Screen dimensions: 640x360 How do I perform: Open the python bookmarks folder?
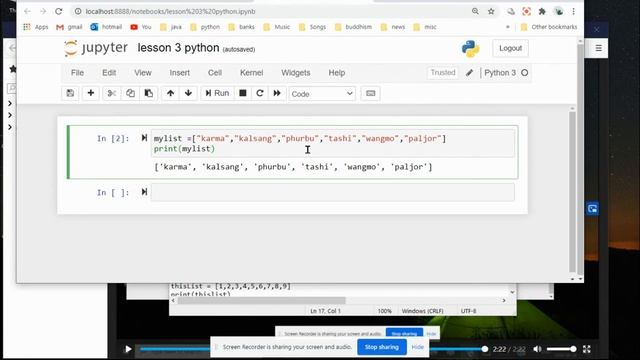tap(205, 27)
